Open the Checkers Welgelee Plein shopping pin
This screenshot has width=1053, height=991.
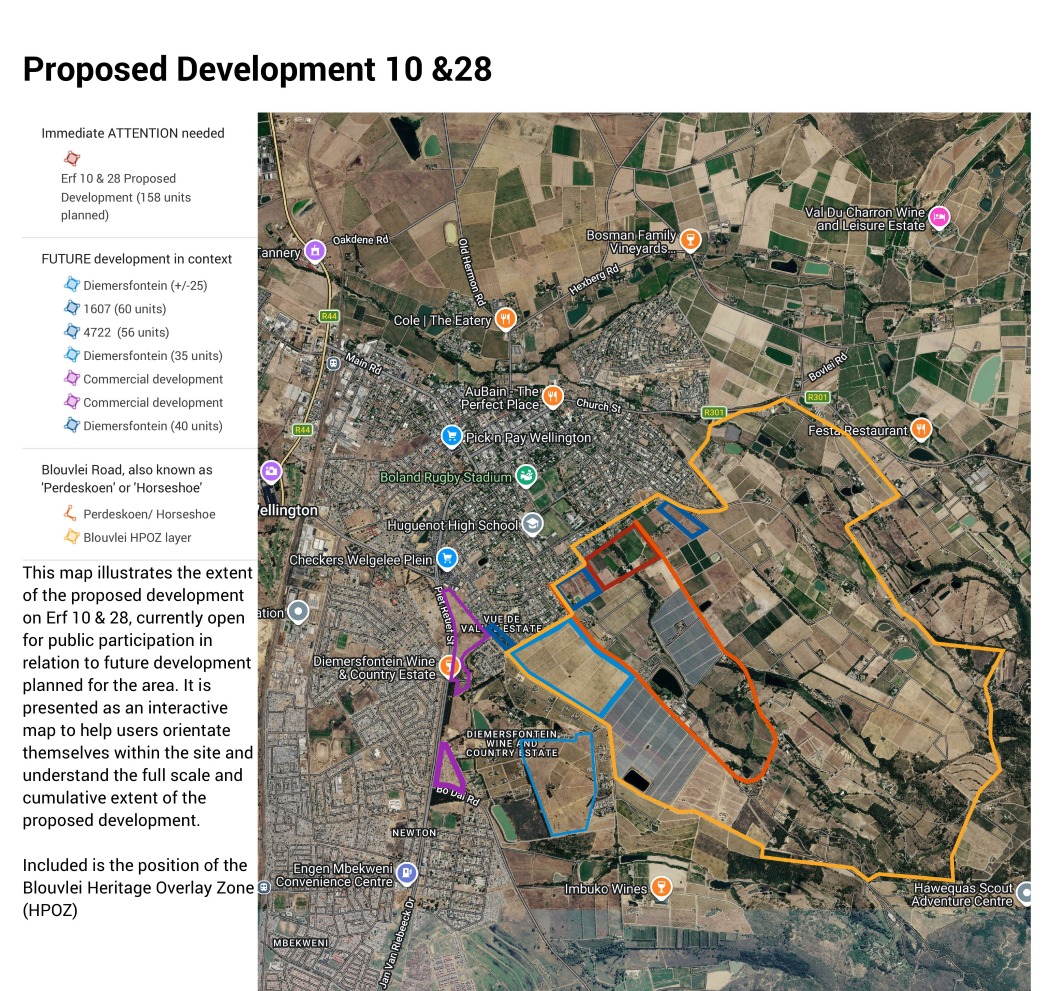(447, 559)
